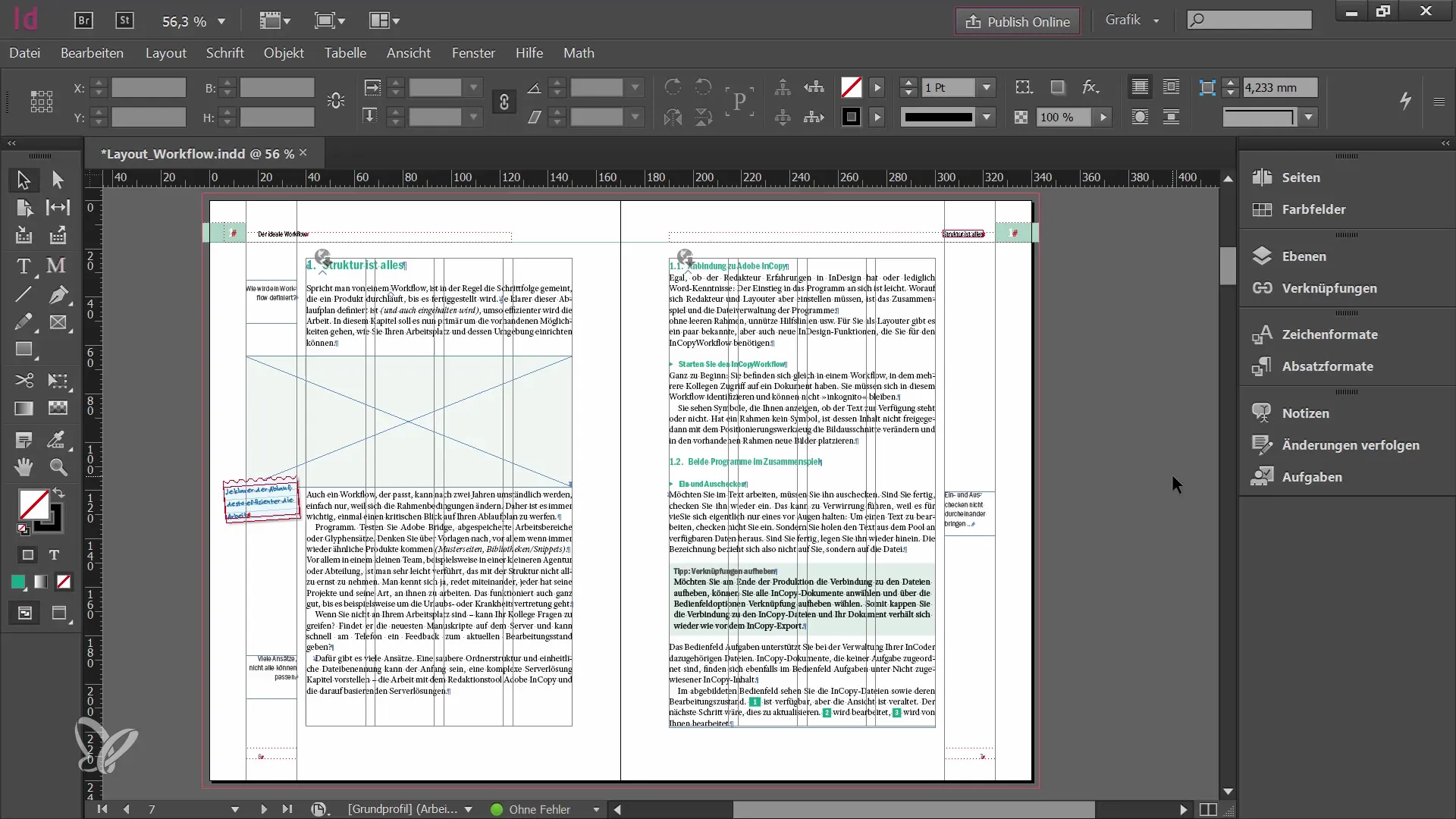Select the Selection tool arrow
1456x819 pixels.
coord(24,180)
